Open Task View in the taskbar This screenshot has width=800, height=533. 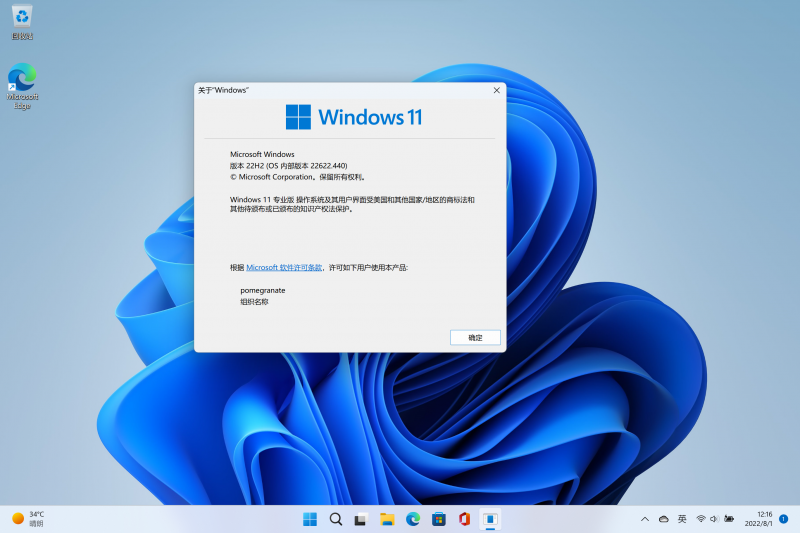click(361, 519)
